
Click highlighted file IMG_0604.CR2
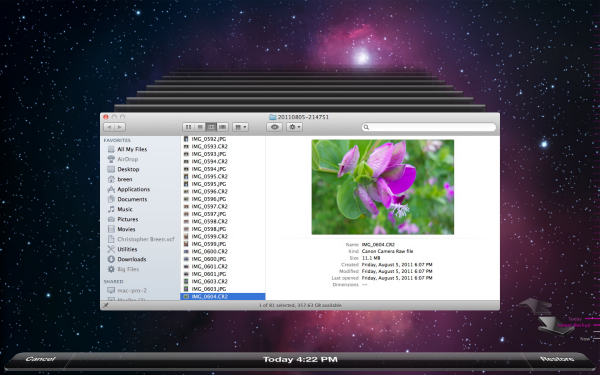tap(223, 297)
